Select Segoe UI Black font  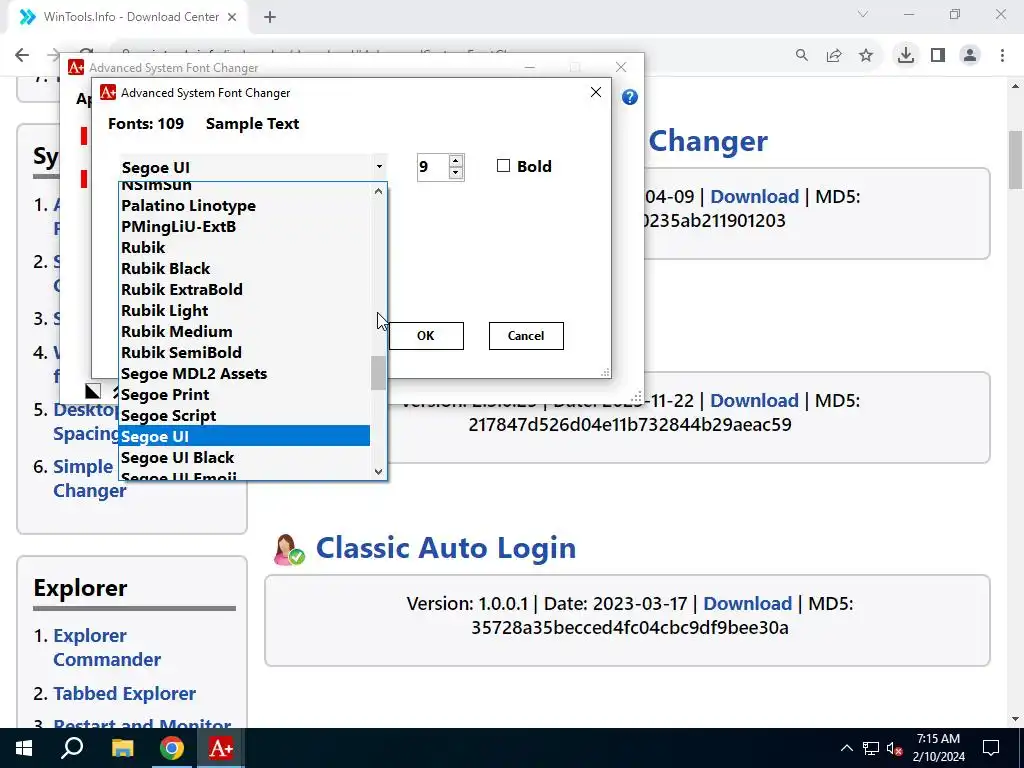click(x=244, y=457)
